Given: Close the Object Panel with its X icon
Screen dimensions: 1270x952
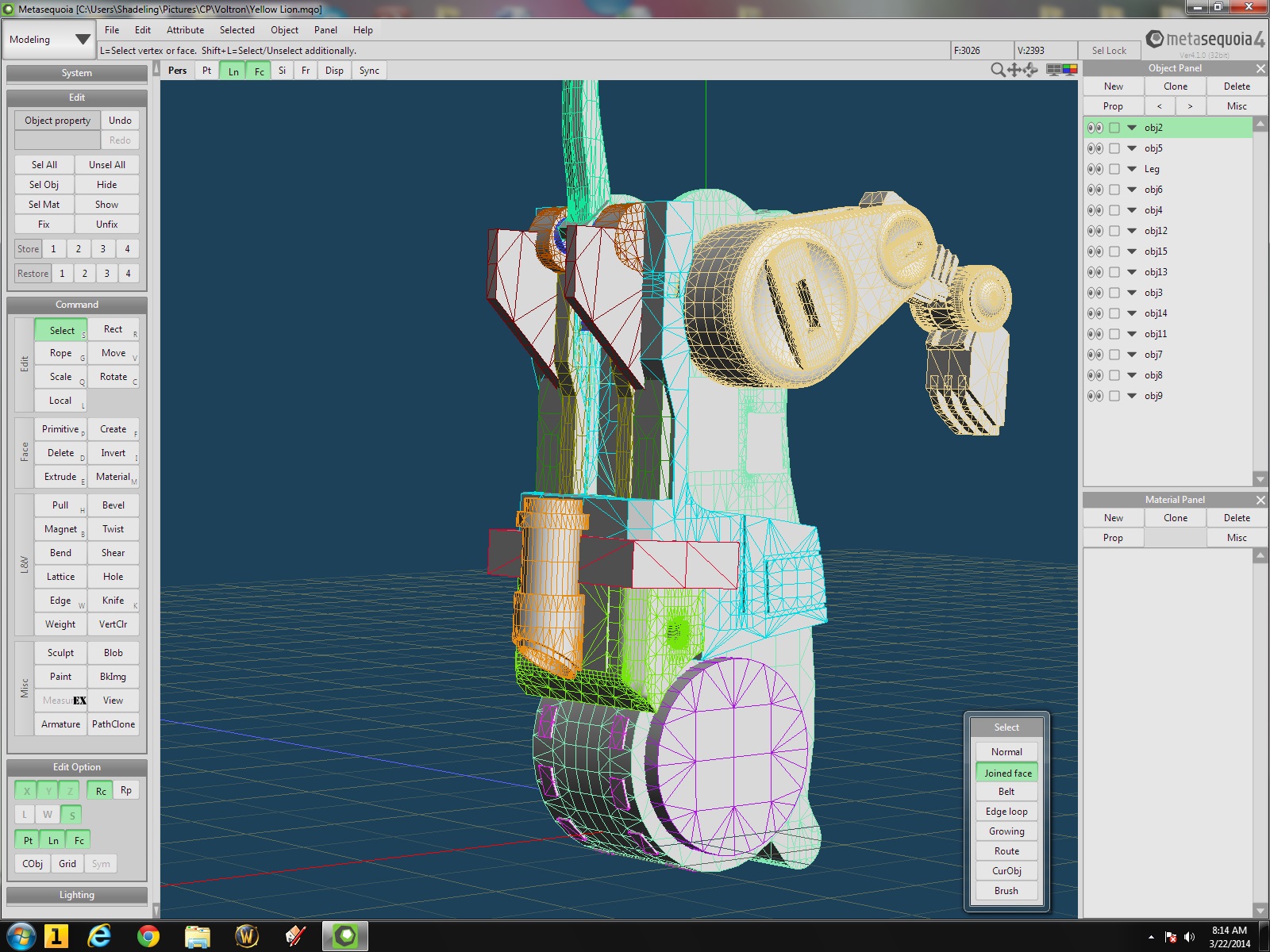Looking at the screenshot, I should [x=1260, y=68].
